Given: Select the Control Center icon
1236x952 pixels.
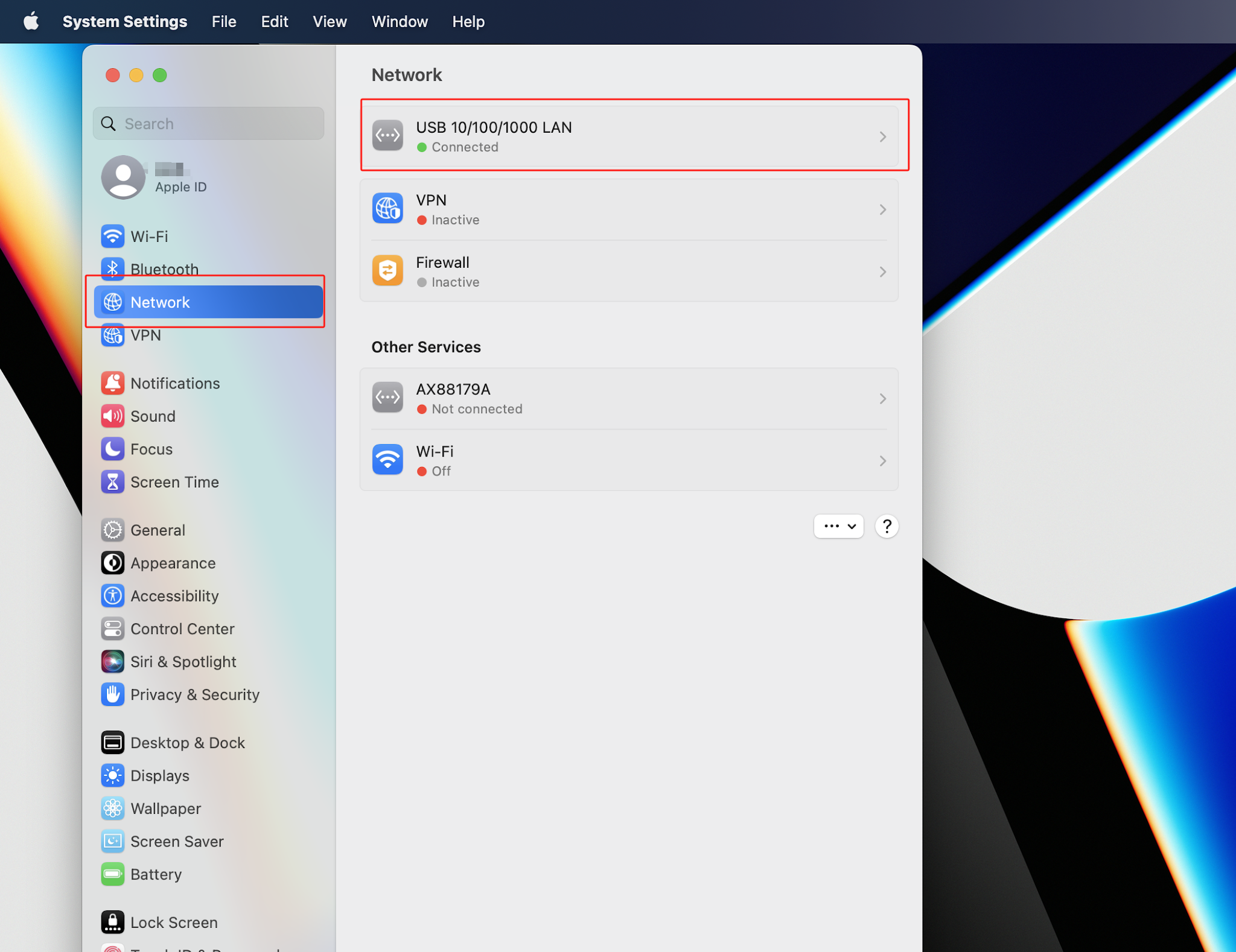Looking at the screenshot, I should point(113,629).
